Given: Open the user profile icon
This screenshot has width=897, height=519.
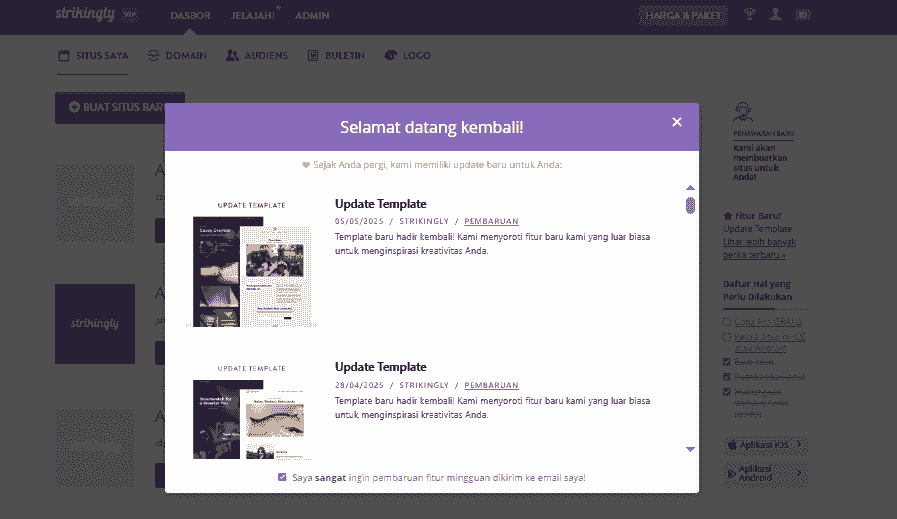Looking at the screenshot, I should [x=775, y=14].
